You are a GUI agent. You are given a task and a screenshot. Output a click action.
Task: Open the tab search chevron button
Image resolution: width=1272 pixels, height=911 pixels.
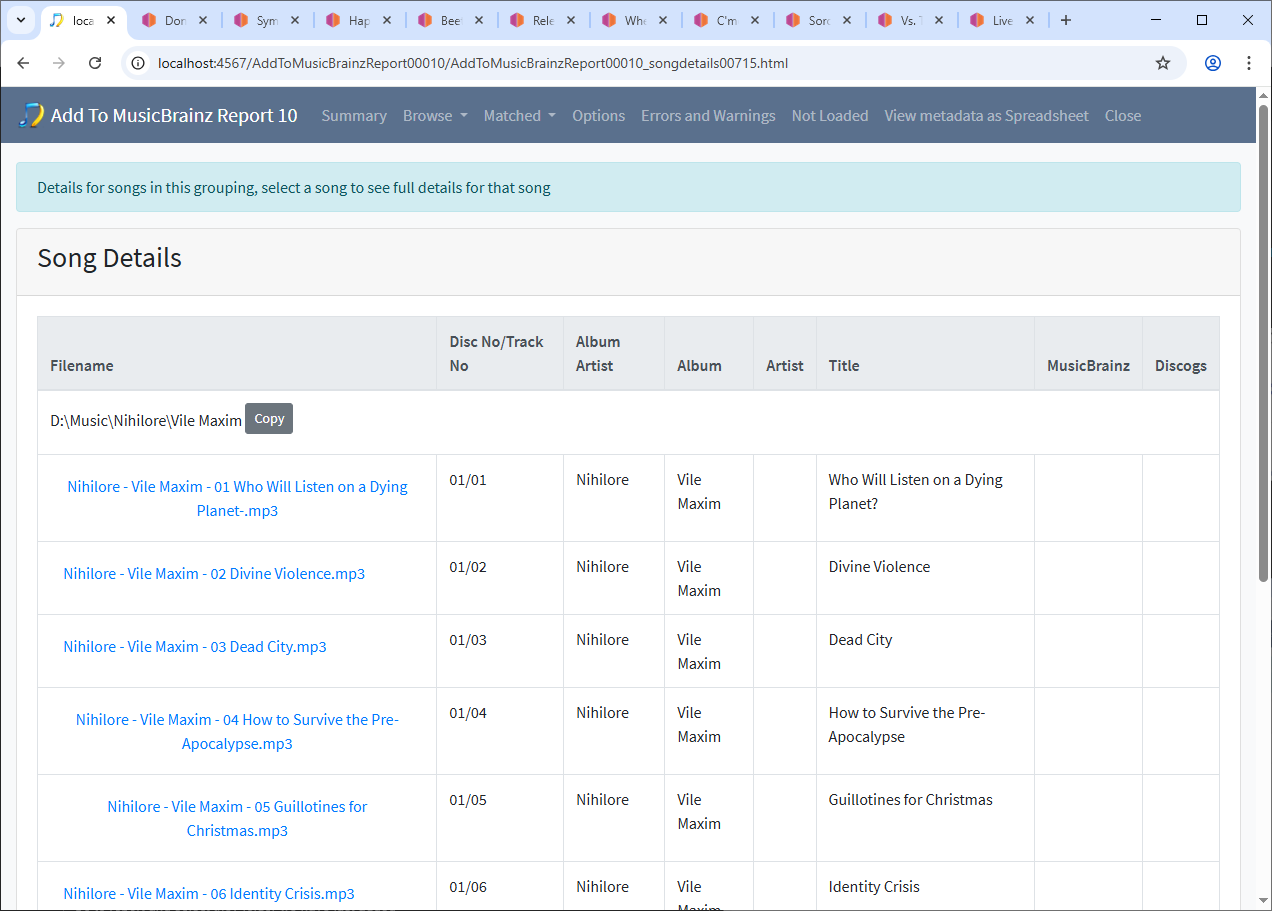[x=20, y=20]
